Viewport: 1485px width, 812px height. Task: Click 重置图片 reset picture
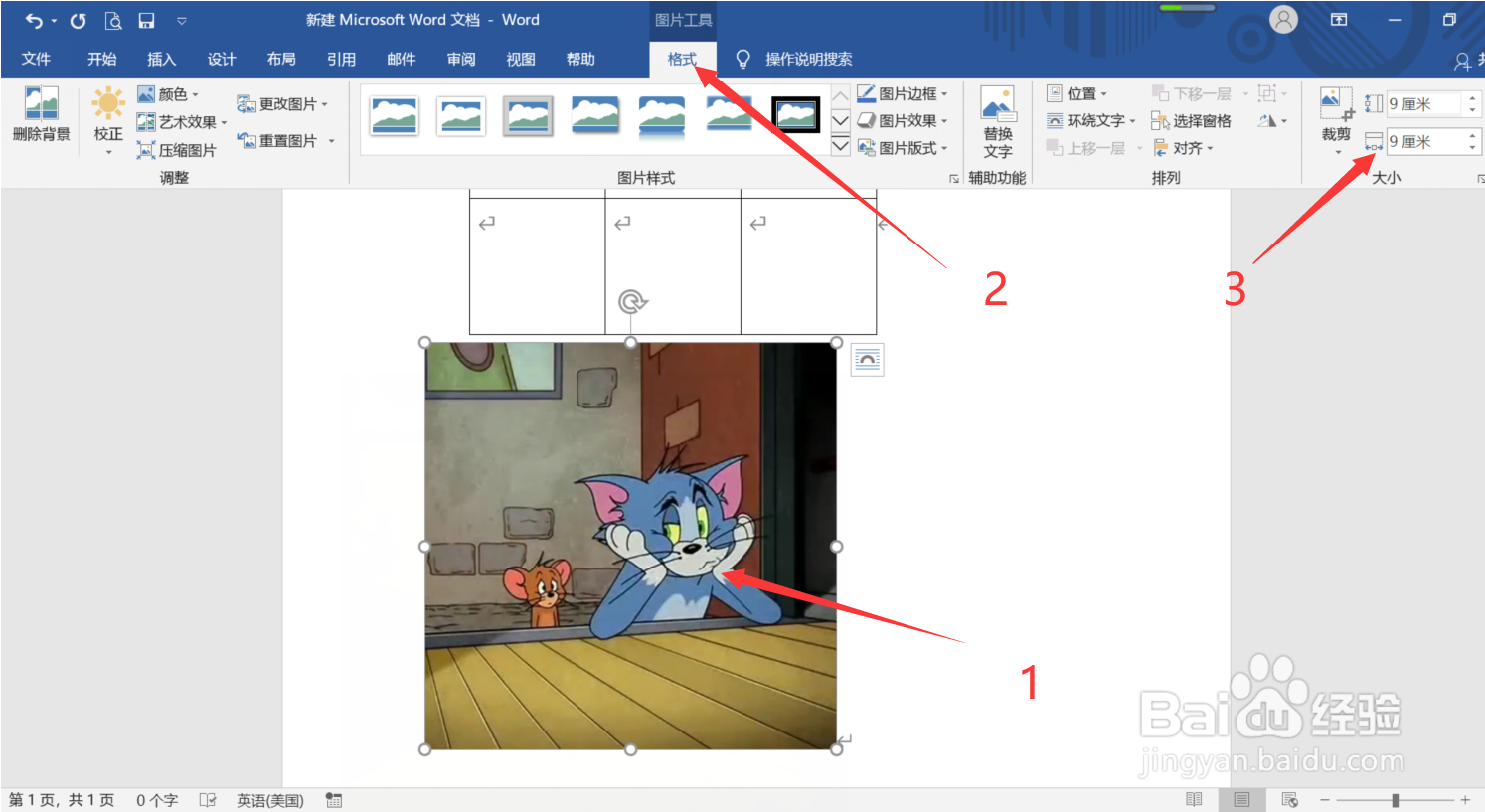point(277,141)
